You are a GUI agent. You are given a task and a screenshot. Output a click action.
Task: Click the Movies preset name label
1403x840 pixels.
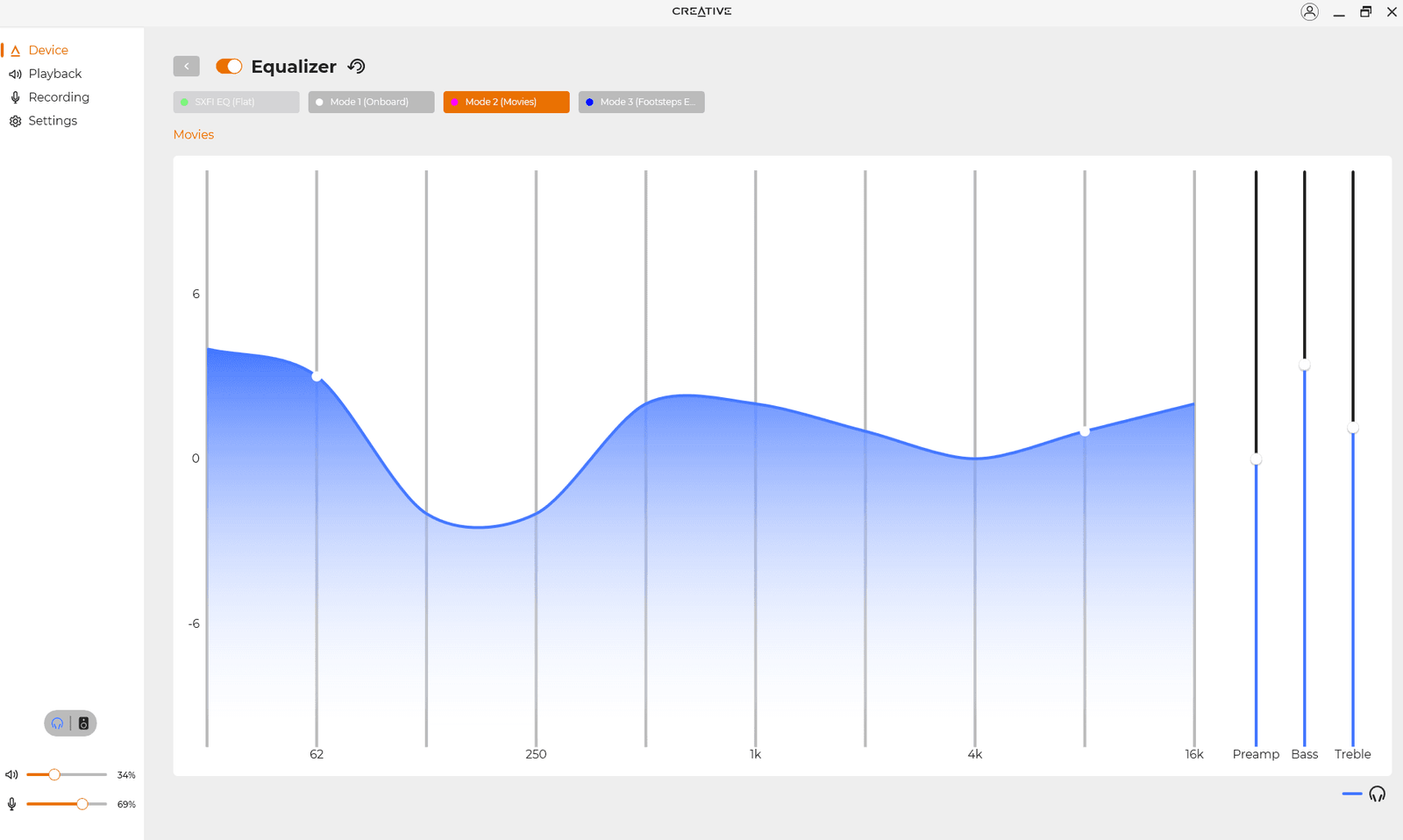click(x=194, y=135)
